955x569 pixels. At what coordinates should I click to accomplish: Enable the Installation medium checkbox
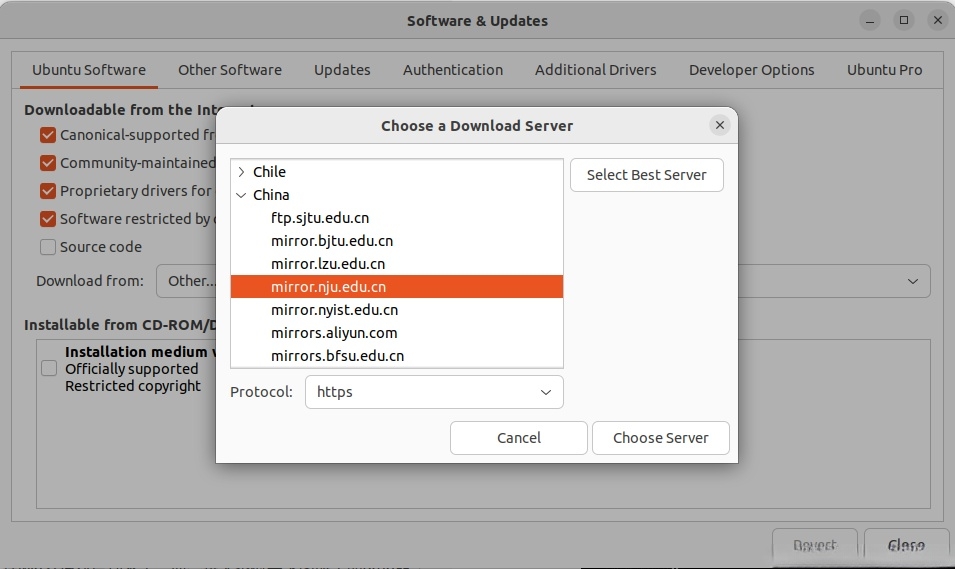tap(49, 369)
